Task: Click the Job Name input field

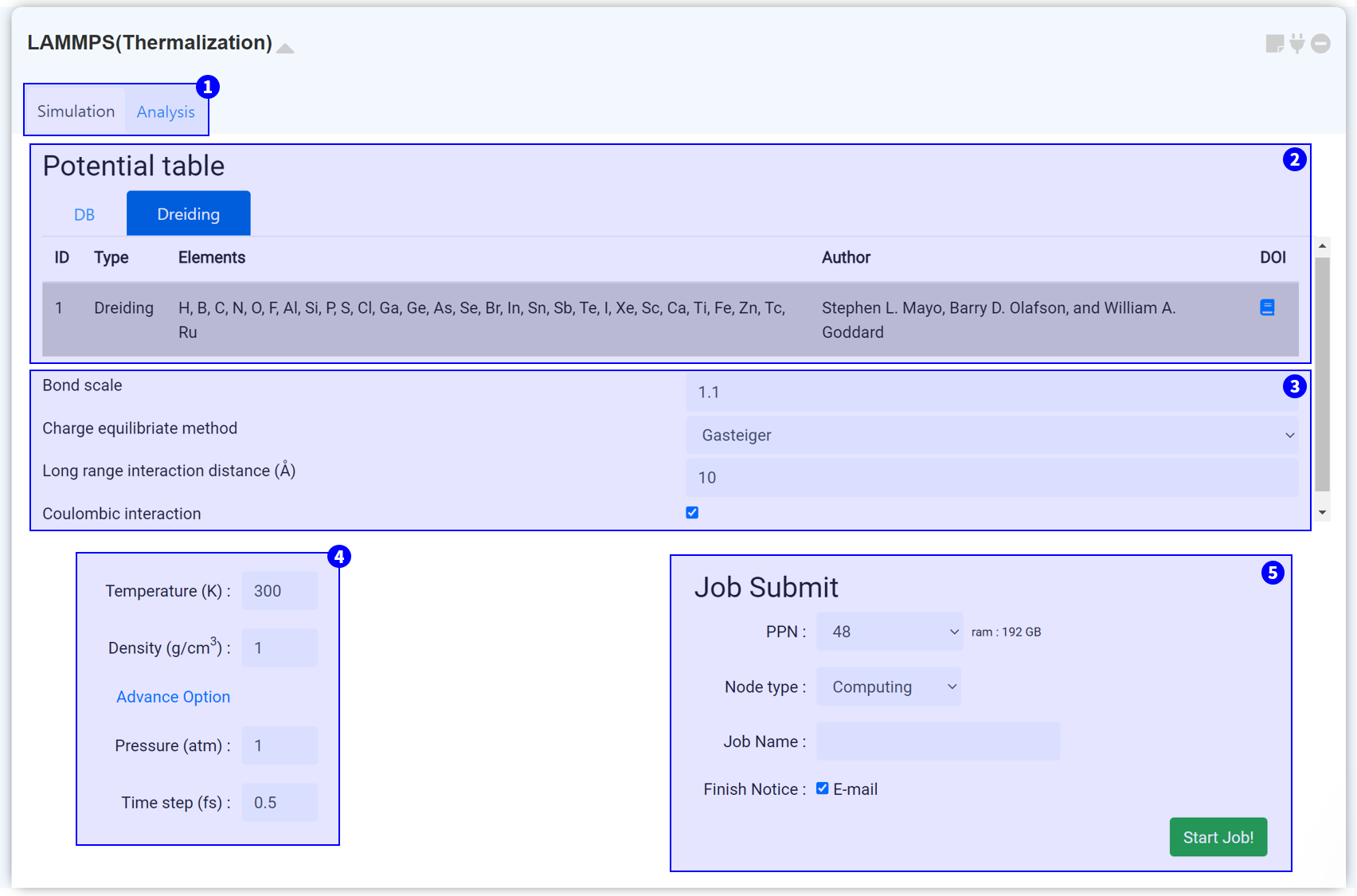Action: point(938,741)
